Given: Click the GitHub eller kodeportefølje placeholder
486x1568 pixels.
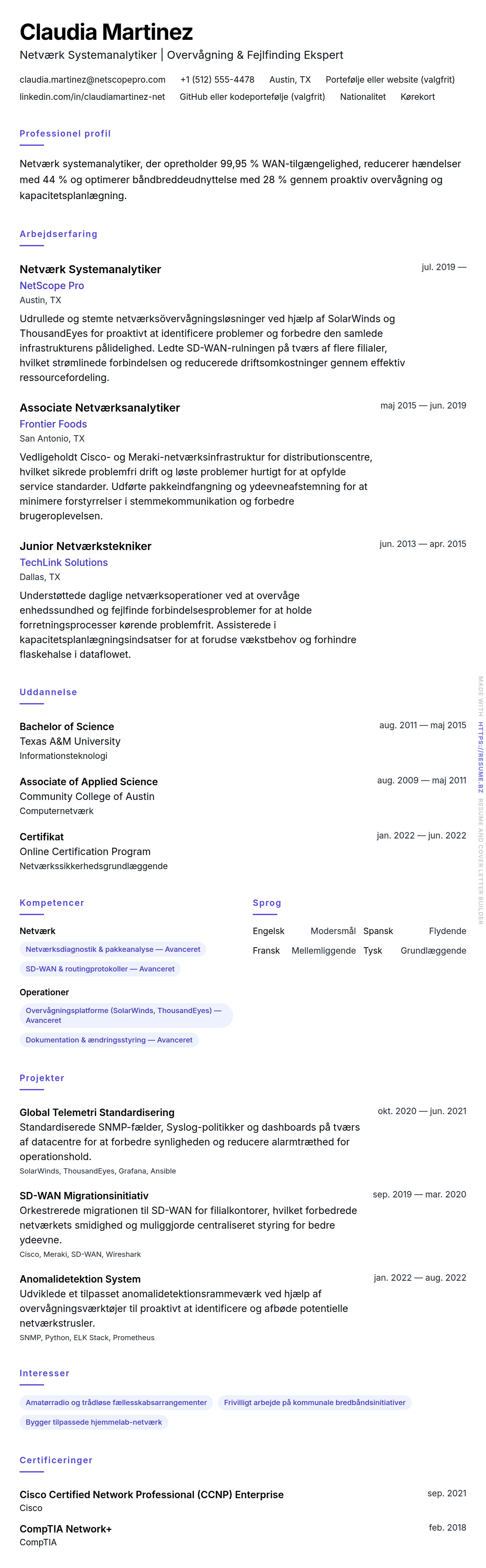Looking at the screenshot, I should (x=252, y=97).
